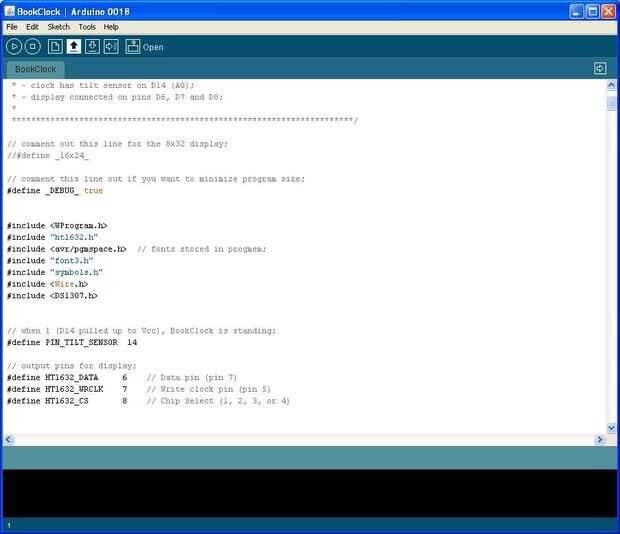Click the line number '1' in status bar
620x534 pixels.
[9, 525]
